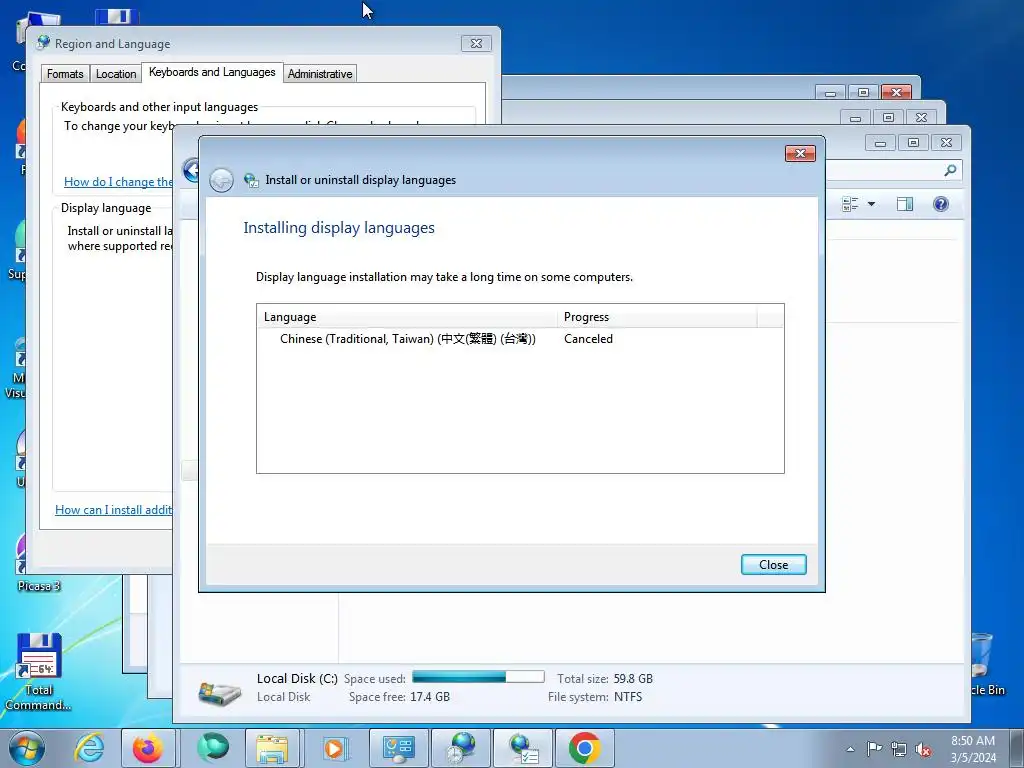
Task: Click the Canceled progress status text
Action: coord(588,339)
